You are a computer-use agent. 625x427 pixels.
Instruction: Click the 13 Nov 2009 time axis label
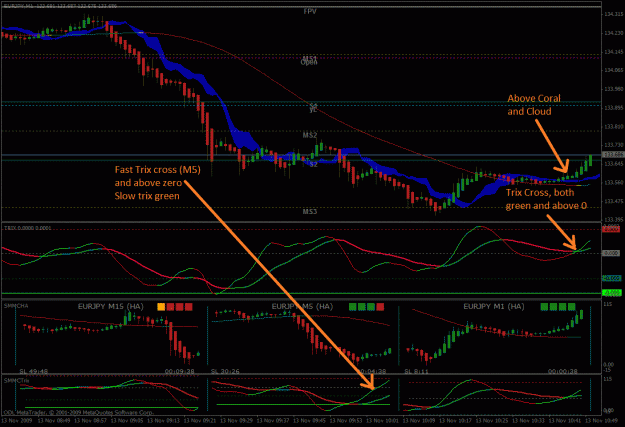coord(17,421)
